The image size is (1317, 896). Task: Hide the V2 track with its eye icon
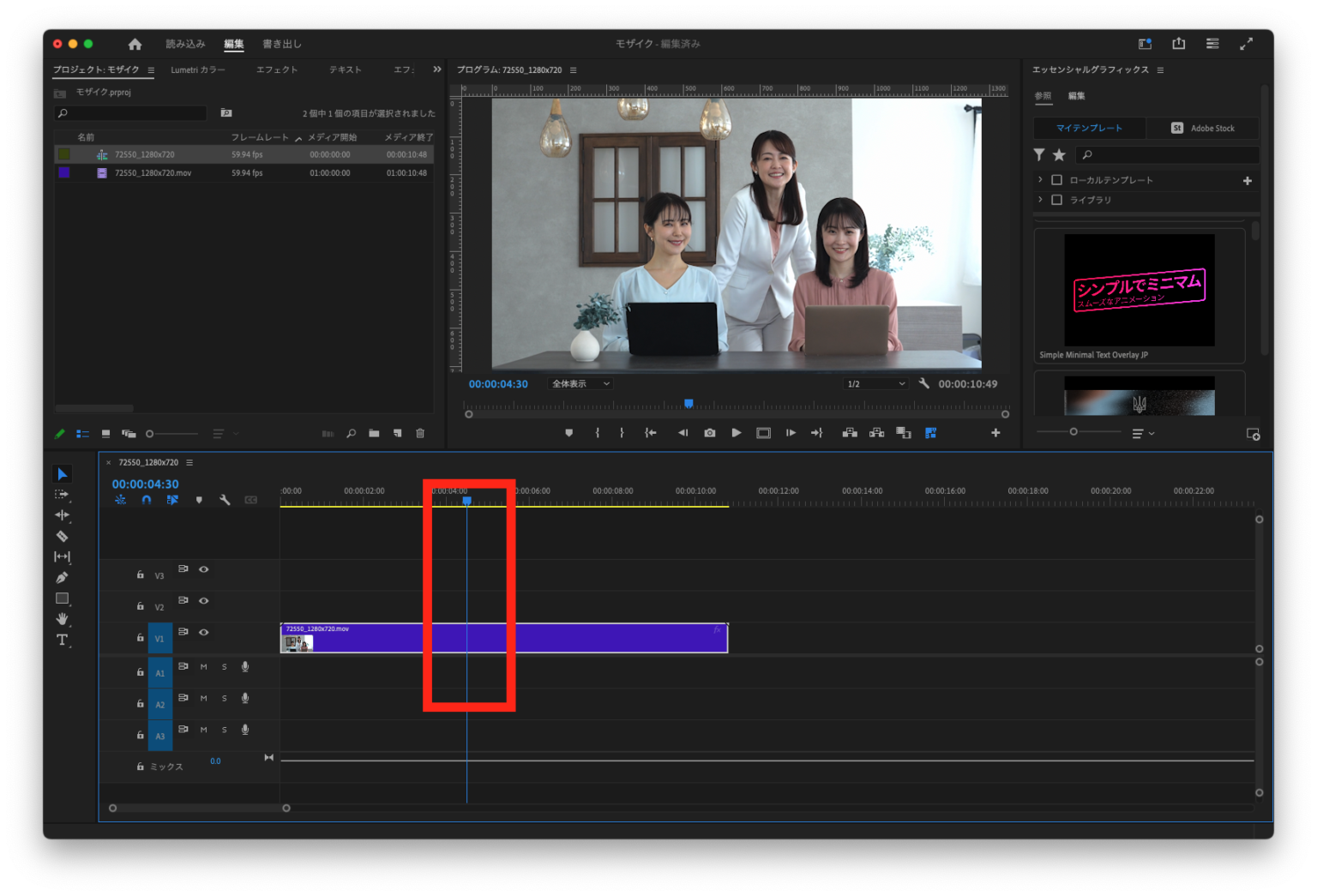click(203, 601)
